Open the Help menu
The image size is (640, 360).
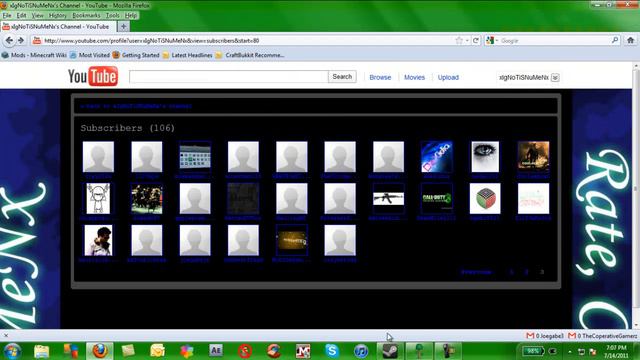[x=131, y=16]
